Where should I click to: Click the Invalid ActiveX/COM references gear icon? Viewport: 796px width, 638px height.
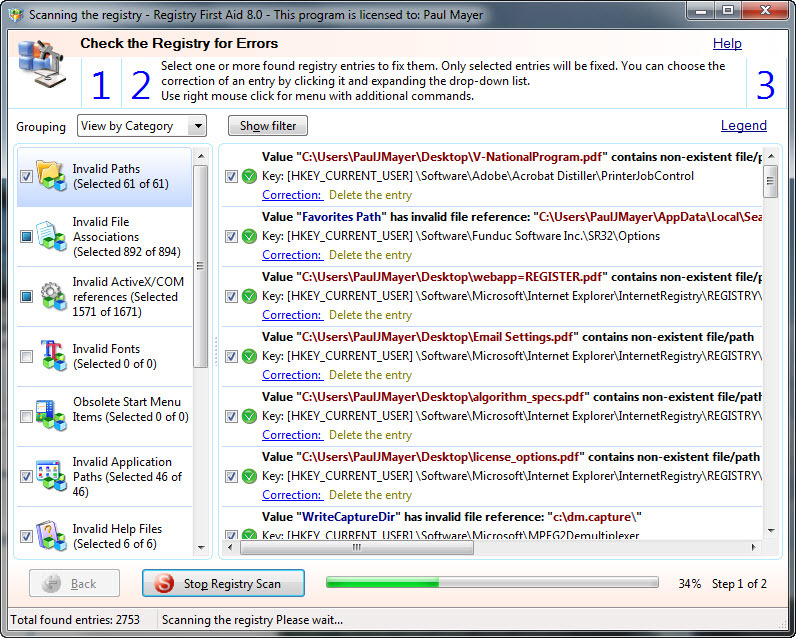tap(53, 296)
